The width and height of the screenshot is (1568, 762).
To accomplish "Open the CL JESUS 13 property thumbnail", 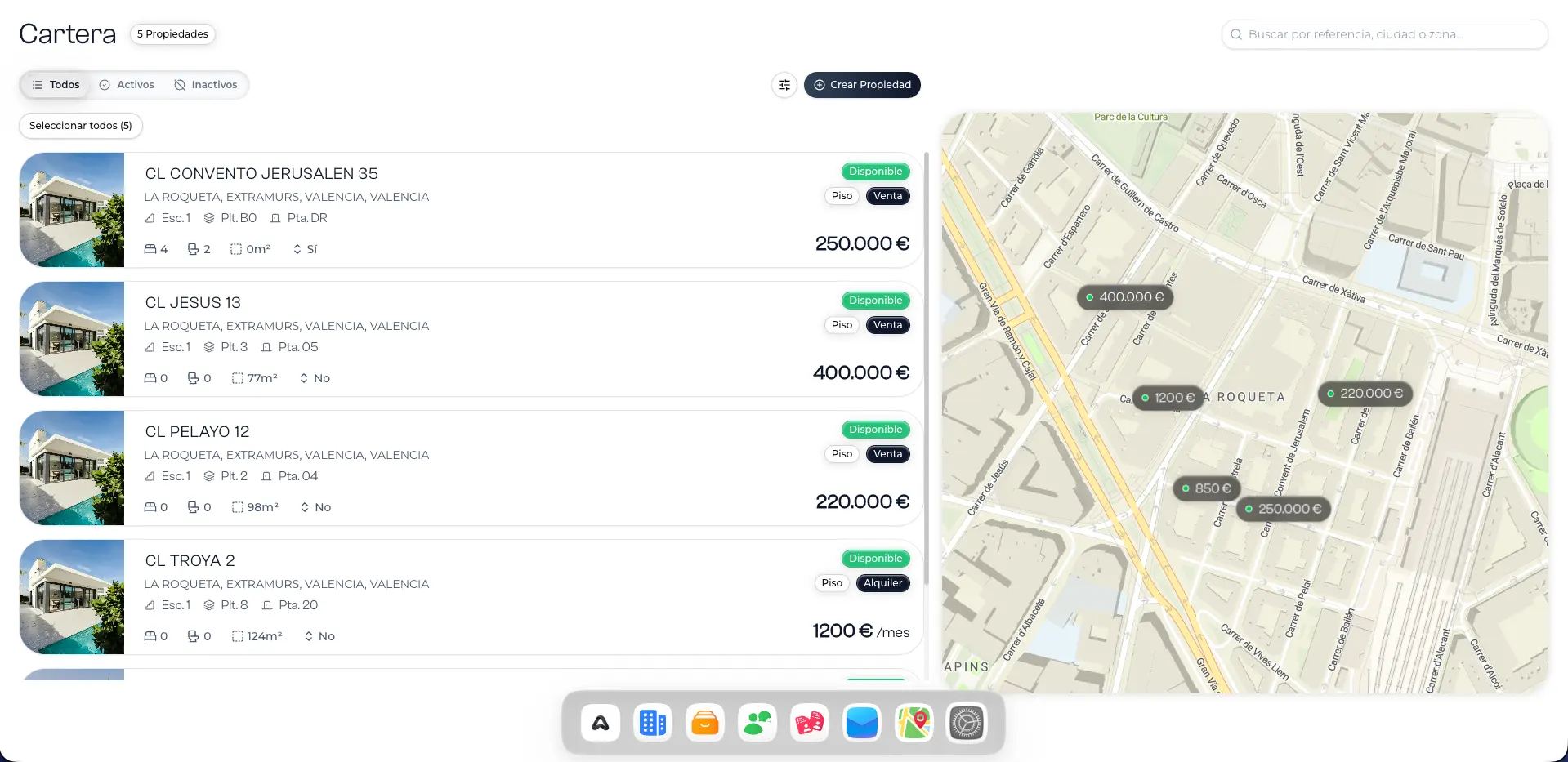I will tap(72, 339).
